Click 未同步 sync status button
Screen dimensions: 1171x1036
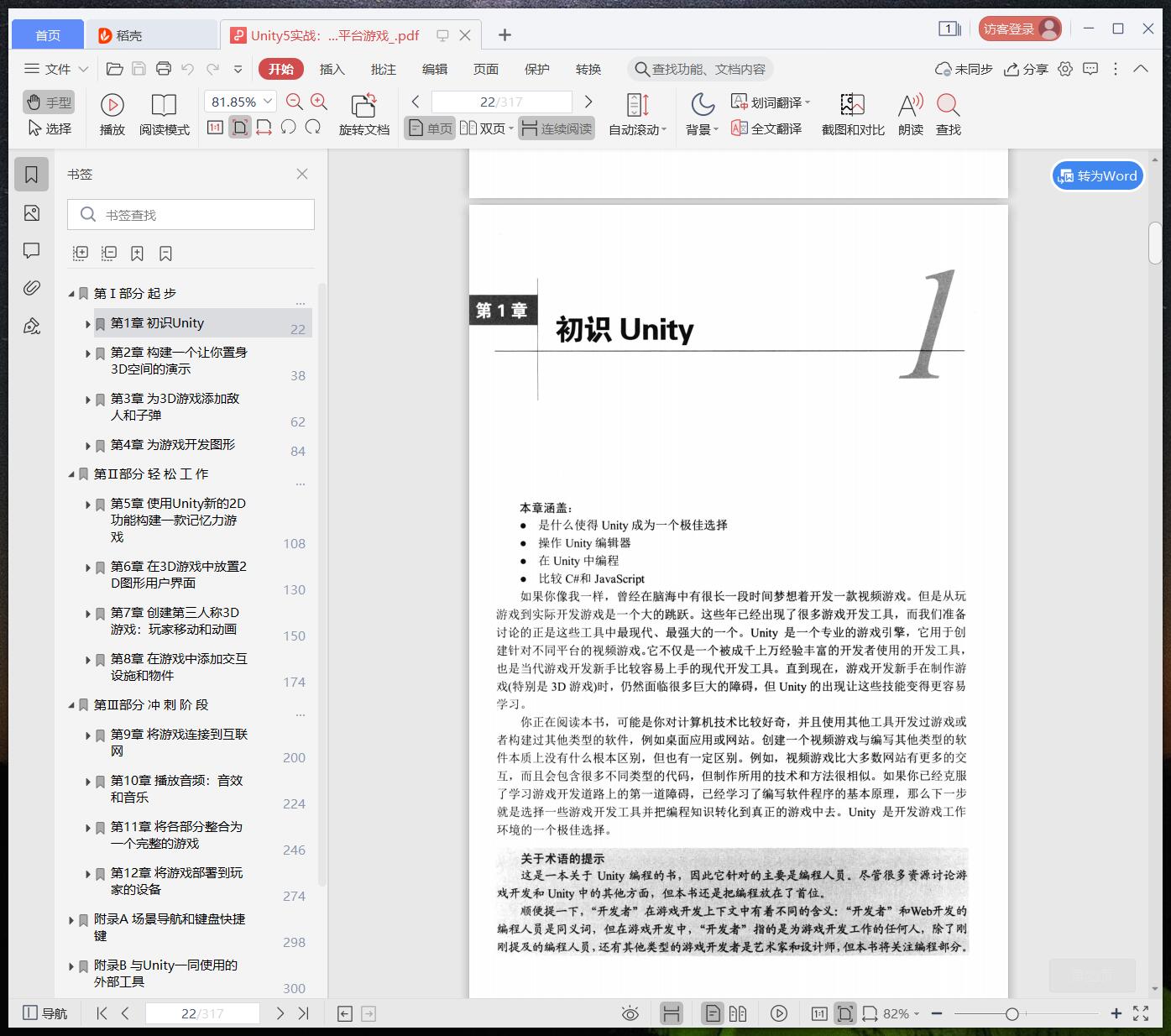[965, 69]
